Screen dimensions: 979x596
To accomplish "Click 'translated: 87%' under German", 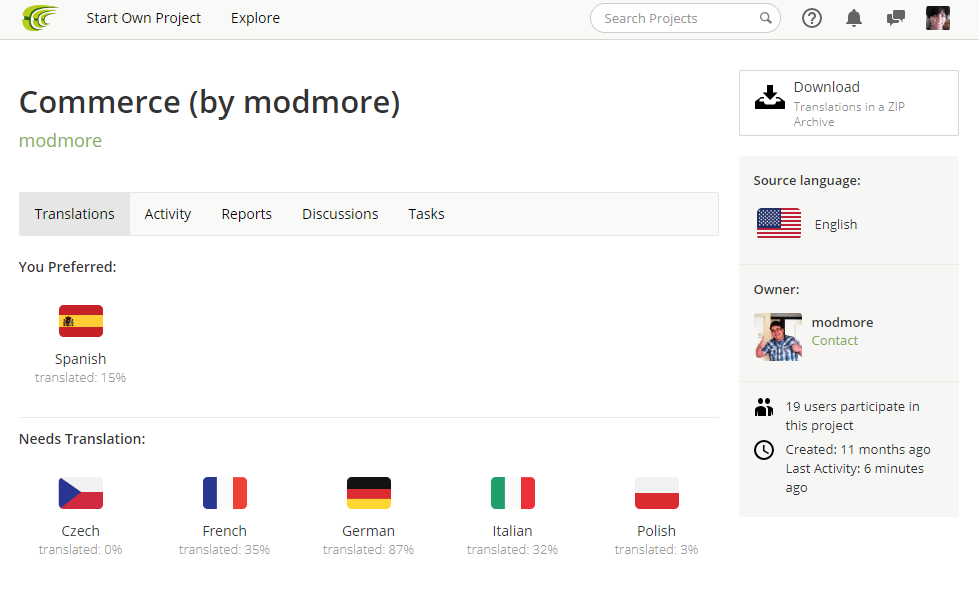I will pos(368,550).
